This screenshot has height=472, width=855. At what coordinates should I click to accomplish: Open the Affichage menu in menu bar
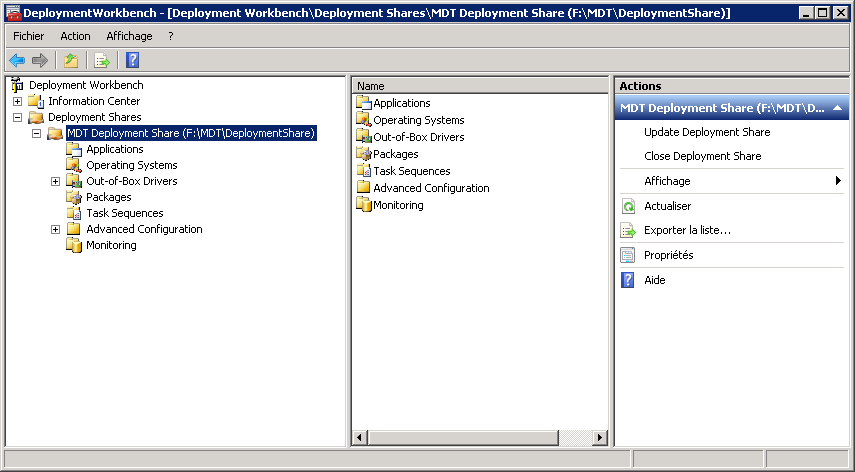click(129, 36)
